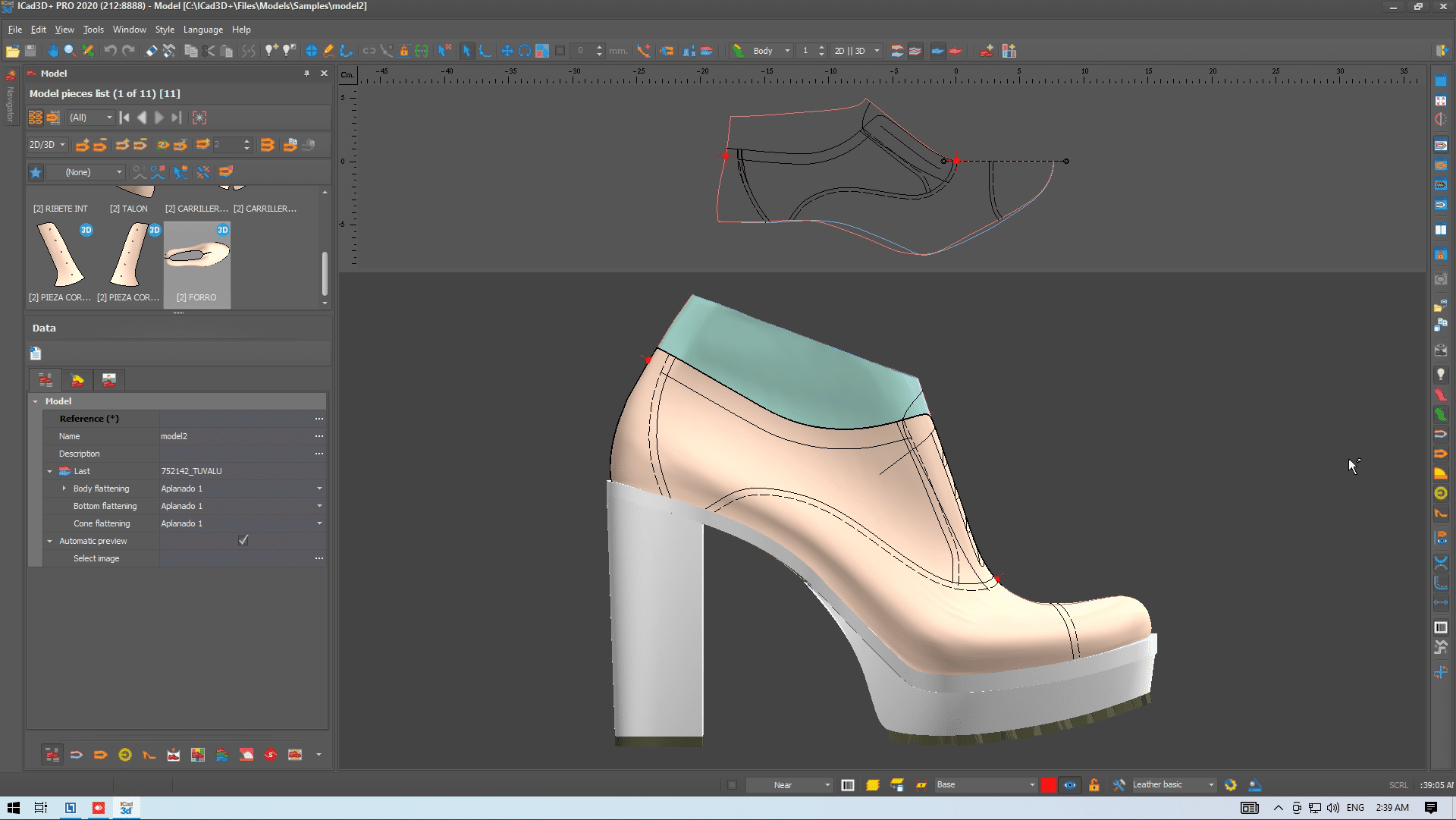Viewport: 1456px width, 820px height.
Task: Select the pan hand tool
Action: point(52,51)
